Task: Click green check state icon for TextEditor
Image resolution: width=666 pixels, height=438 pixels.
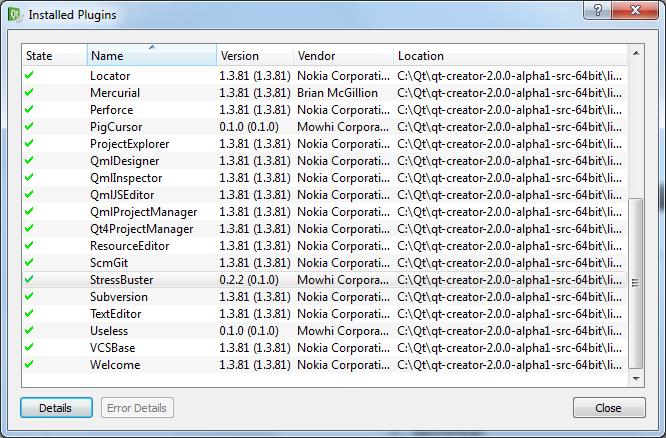Action: click(29, 314)
